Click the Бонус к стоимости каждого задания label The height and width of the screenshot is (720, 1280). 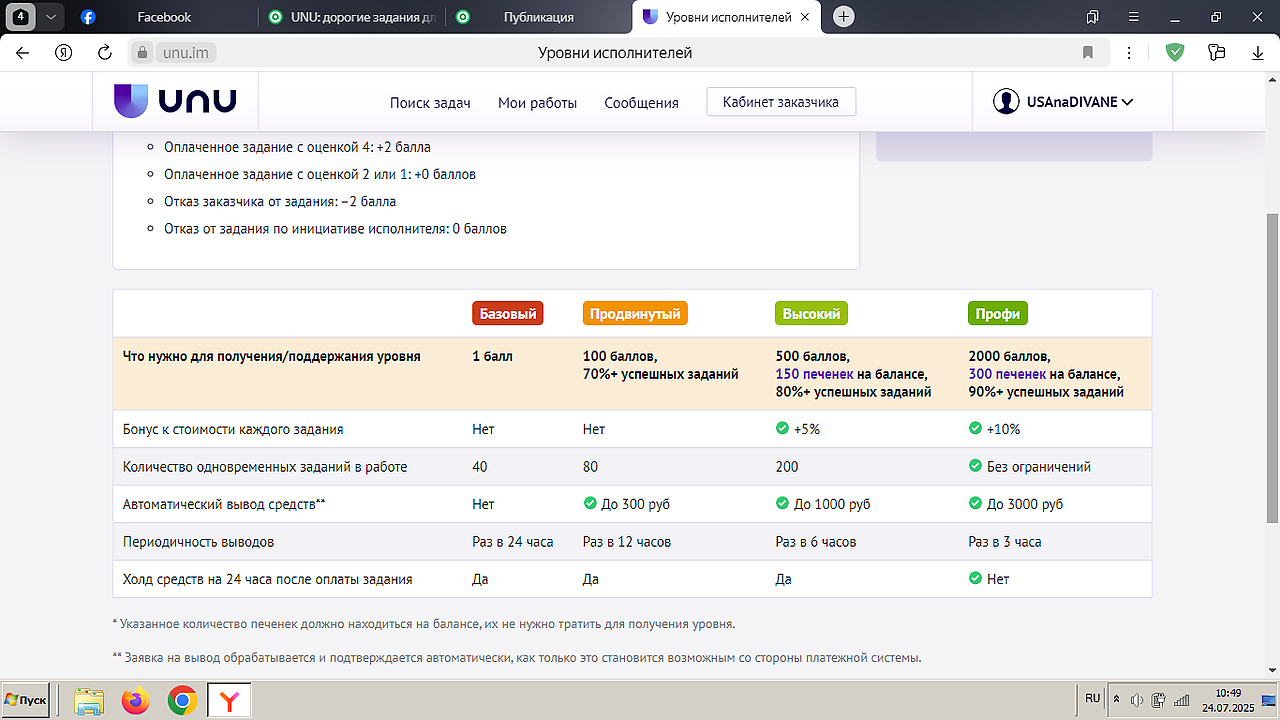point(233,429)
